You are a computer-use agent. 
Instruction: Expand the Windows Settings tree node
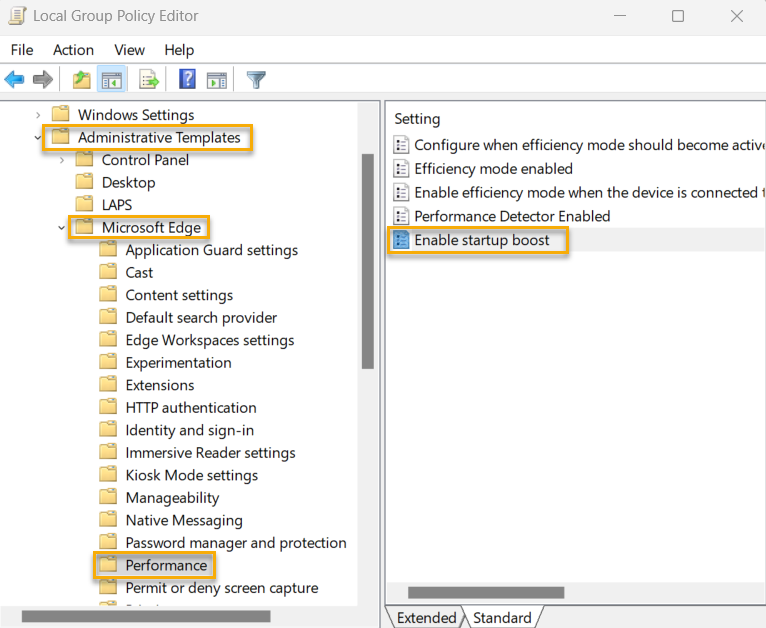click(x=38, y=115)
